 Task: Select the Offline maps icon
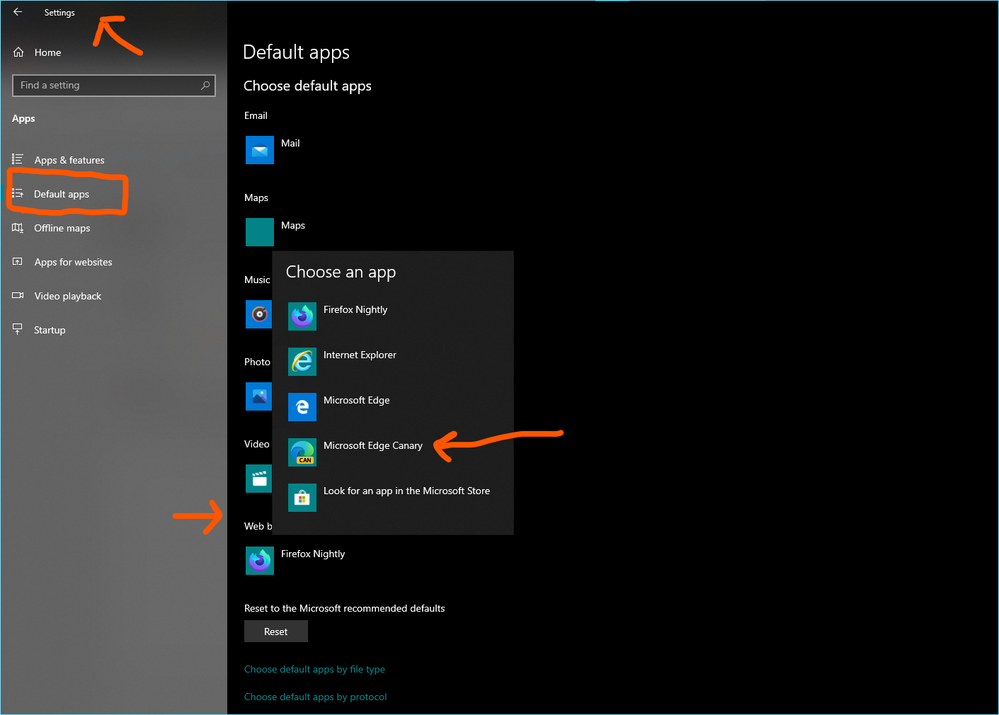(x=17, y=228)
